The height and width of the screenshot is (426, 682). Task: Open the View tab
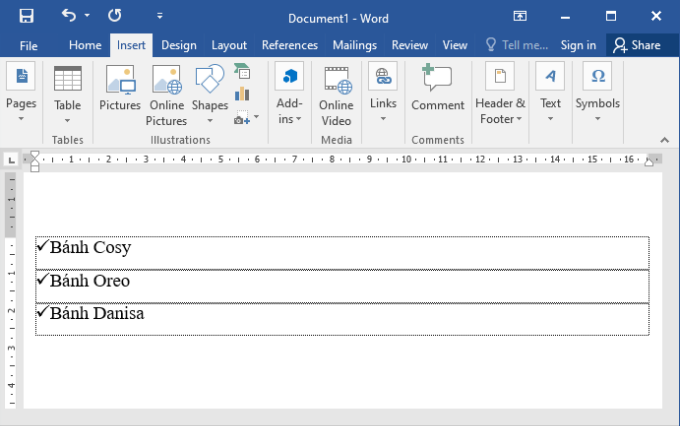[x=455, y=45]
